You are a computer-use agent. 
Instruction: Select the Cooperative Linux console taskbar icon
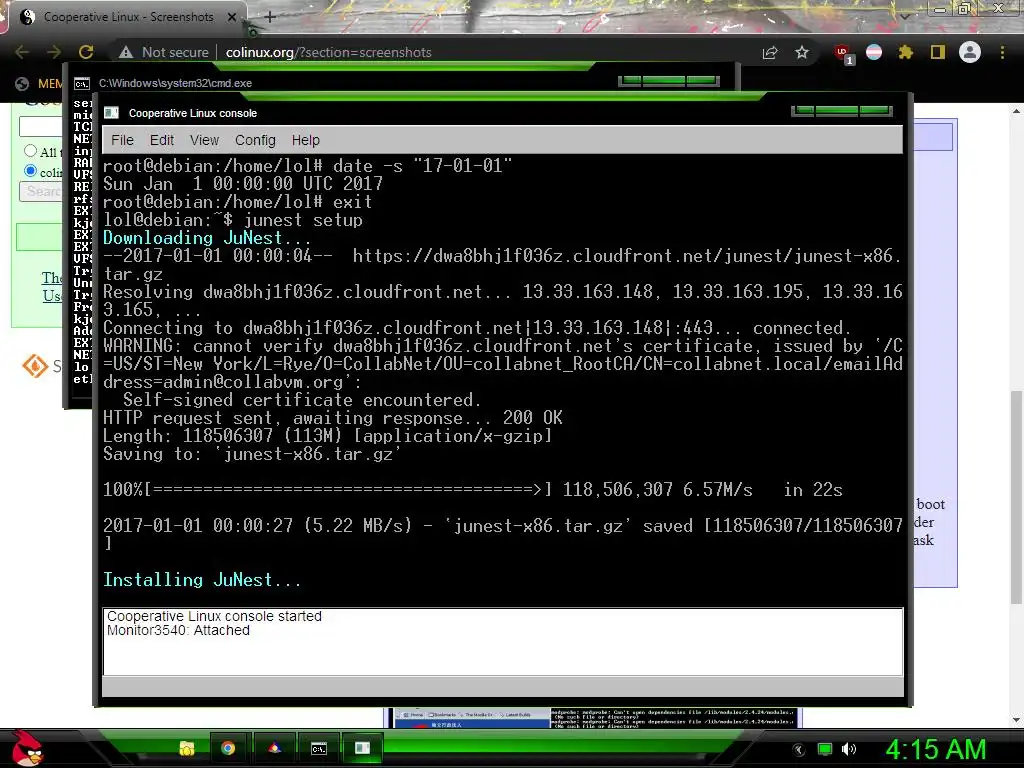click(x=362, y=748)
